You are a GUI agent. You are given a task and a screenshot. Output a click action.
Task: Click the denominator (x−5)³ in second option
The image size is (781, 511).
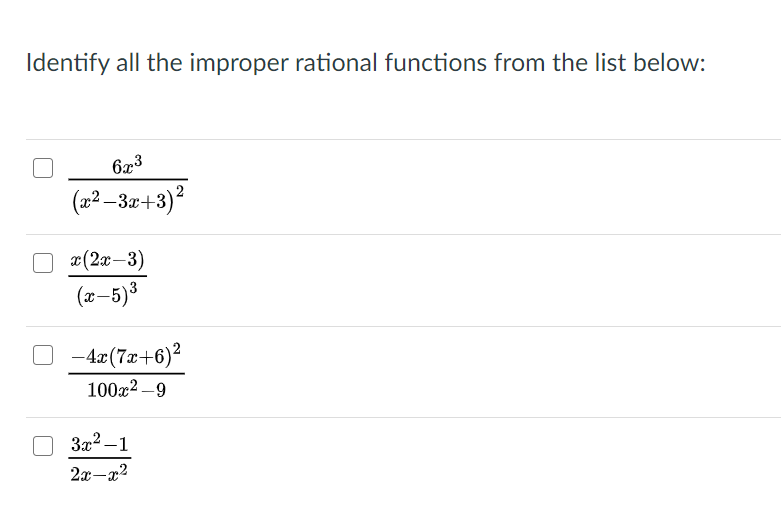pos(107,294)
